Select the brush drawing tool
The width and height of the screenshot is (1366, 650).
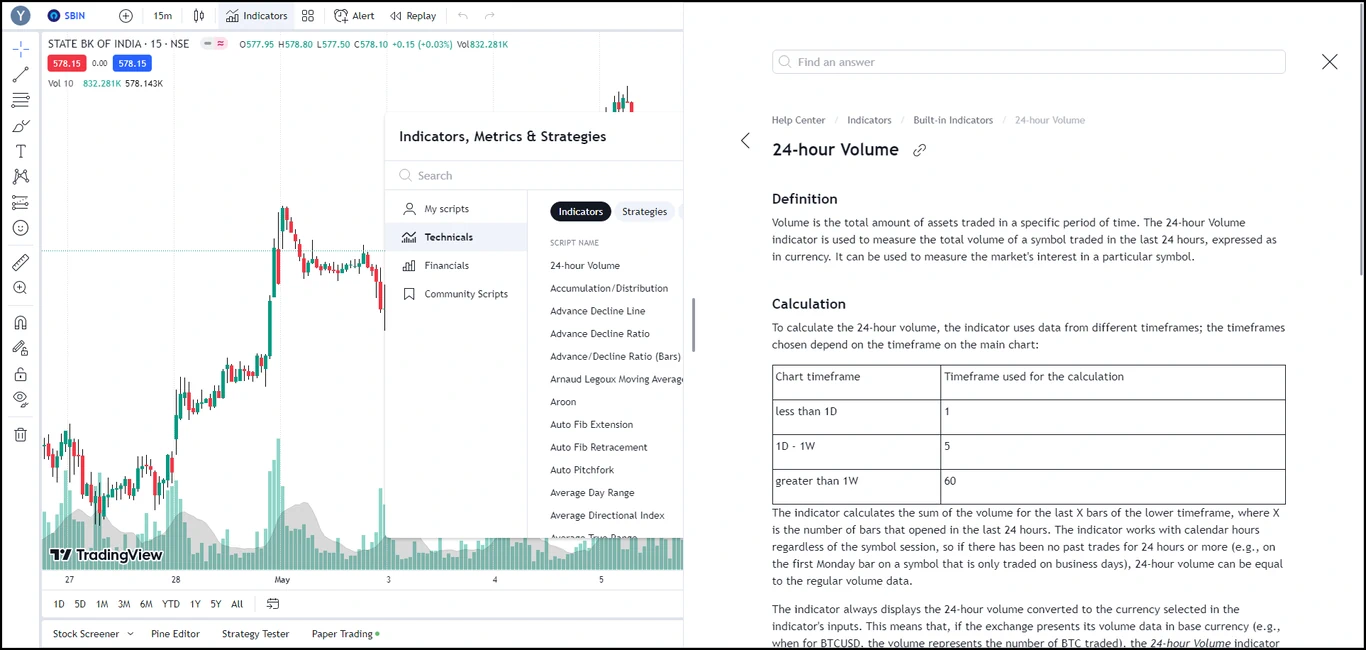click(21, 126)
